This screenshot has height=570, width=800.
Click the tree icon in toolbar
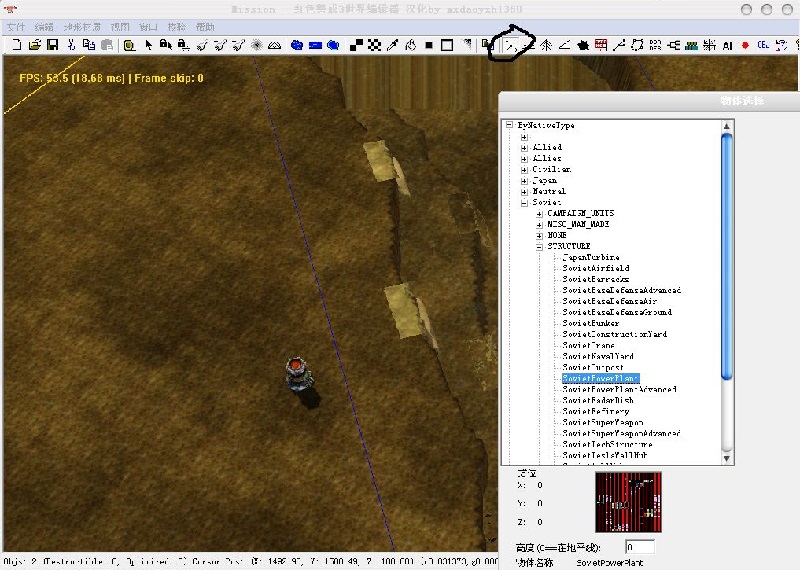pyautogui.click(x=546, y=45)
